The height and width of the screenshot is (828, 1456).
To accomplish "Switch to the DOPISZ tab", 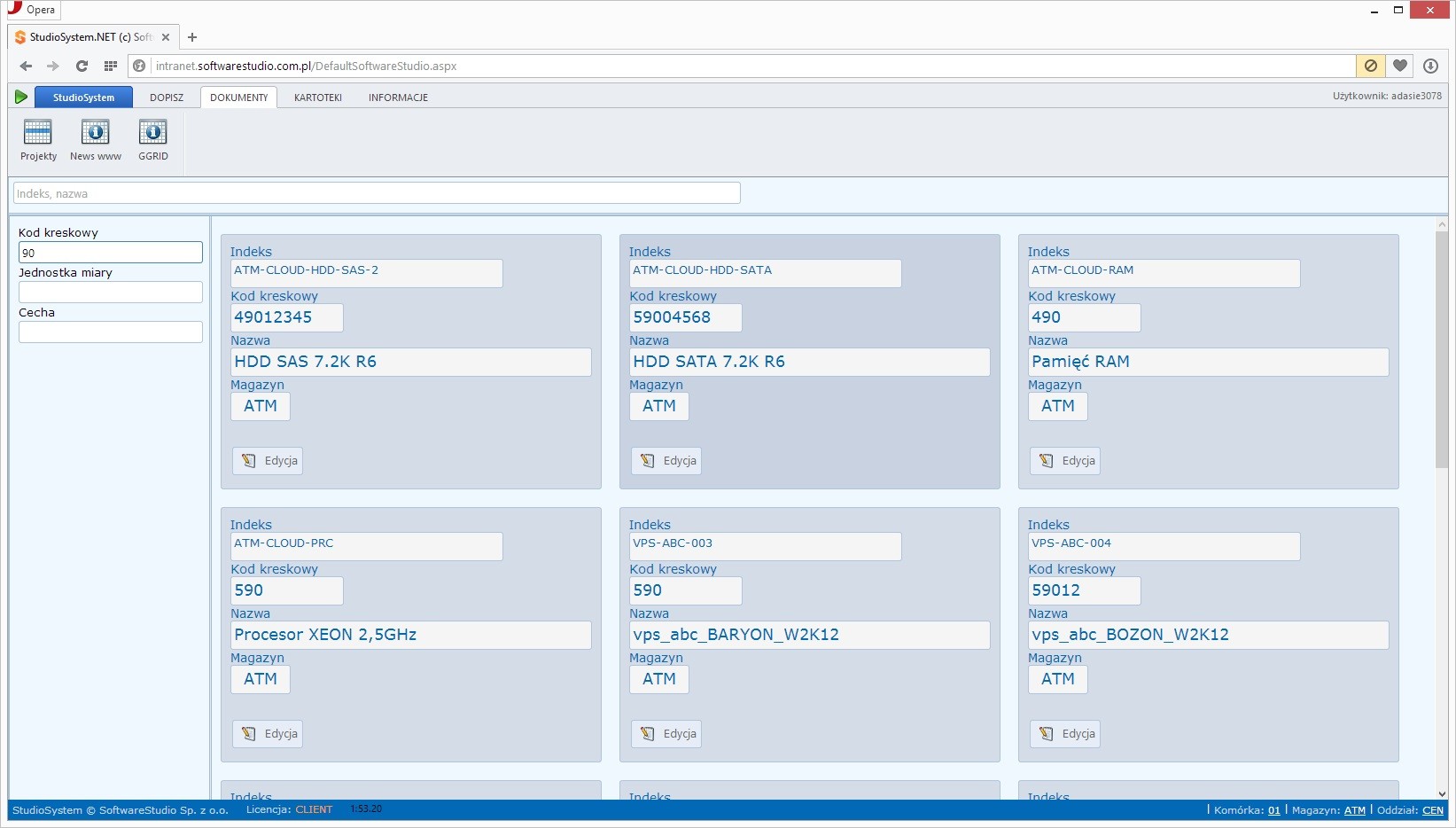I will coord(167,98).
